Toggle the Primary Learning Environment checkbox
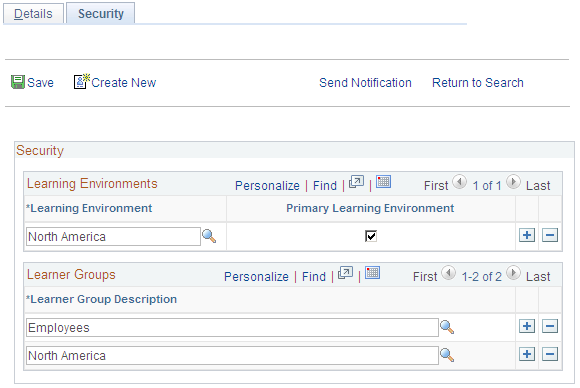The height and width of the screenshot is (388, 580). [x=371, y=236]
